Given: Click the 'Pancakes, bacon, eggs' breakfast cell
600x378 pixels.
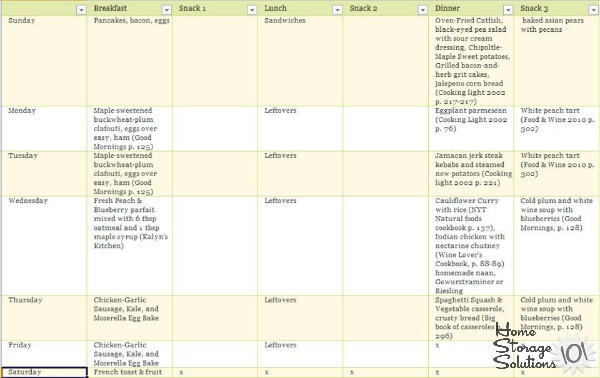Looking at the screenshot, I should pos(130,61).
